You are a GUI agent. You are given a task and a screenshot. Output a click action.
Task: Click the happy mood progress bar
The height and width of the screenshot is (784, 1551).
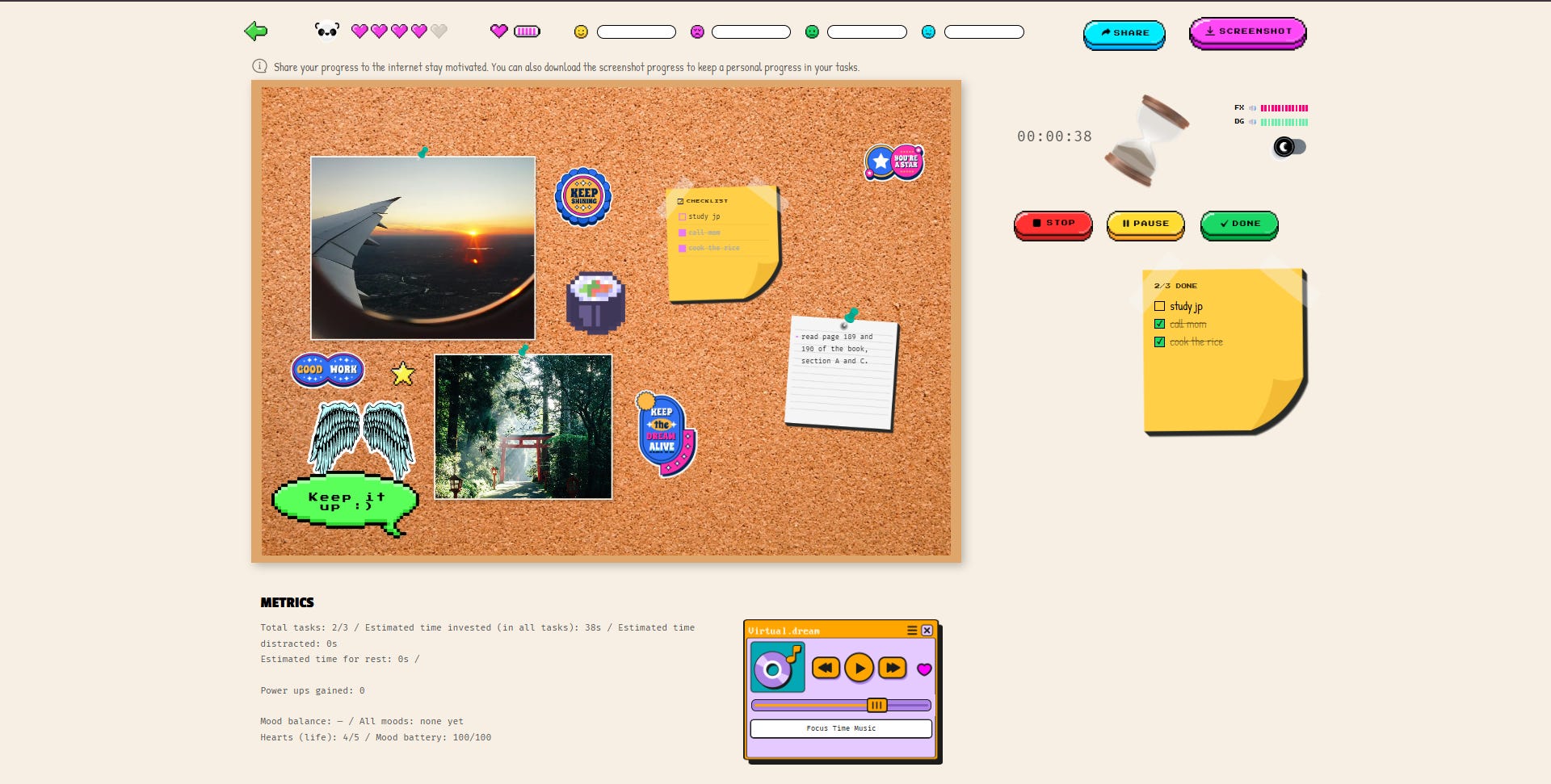pos(637,31)
